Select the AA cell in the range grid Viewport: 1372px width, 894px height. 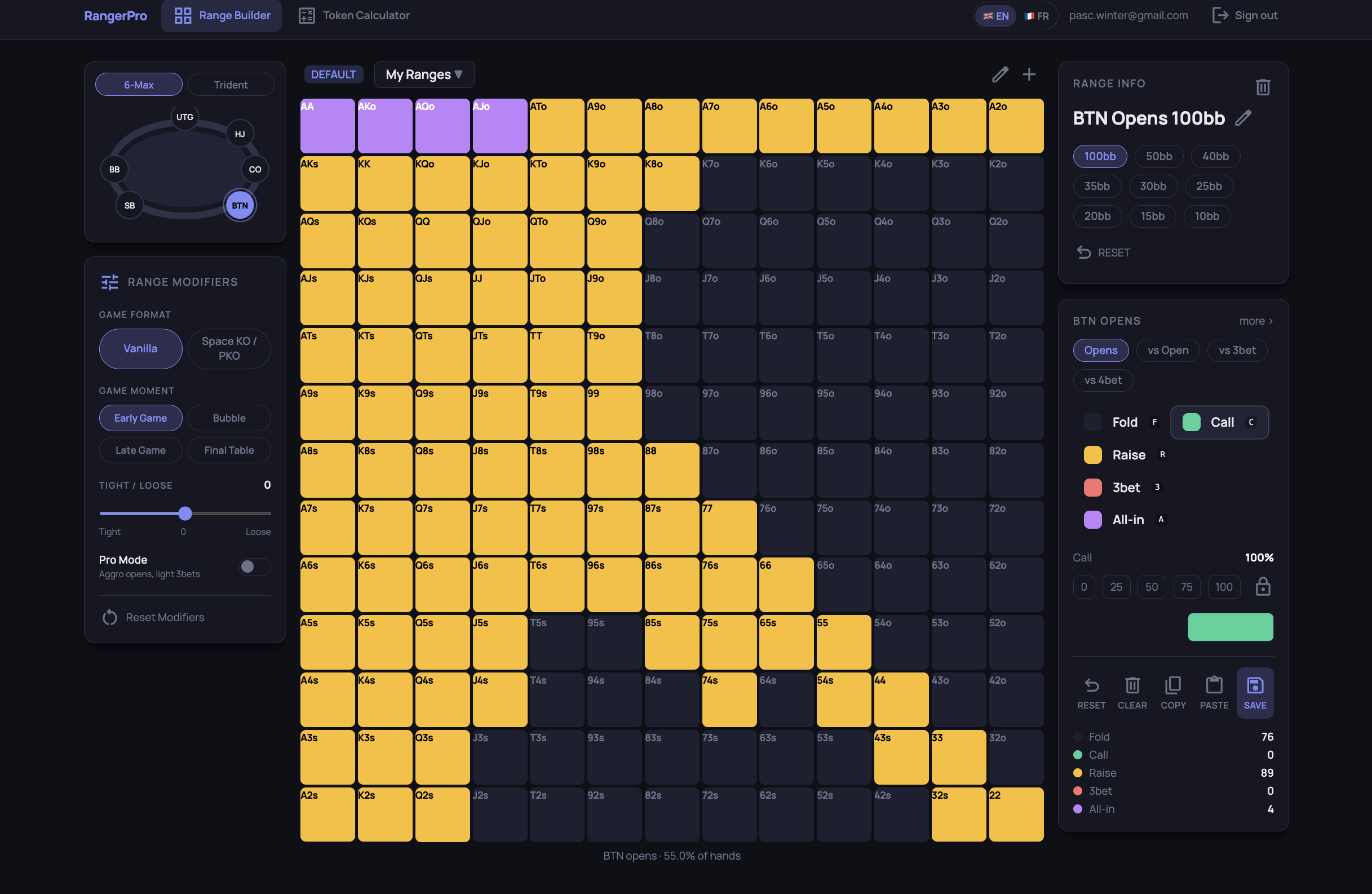pos(327,125)
